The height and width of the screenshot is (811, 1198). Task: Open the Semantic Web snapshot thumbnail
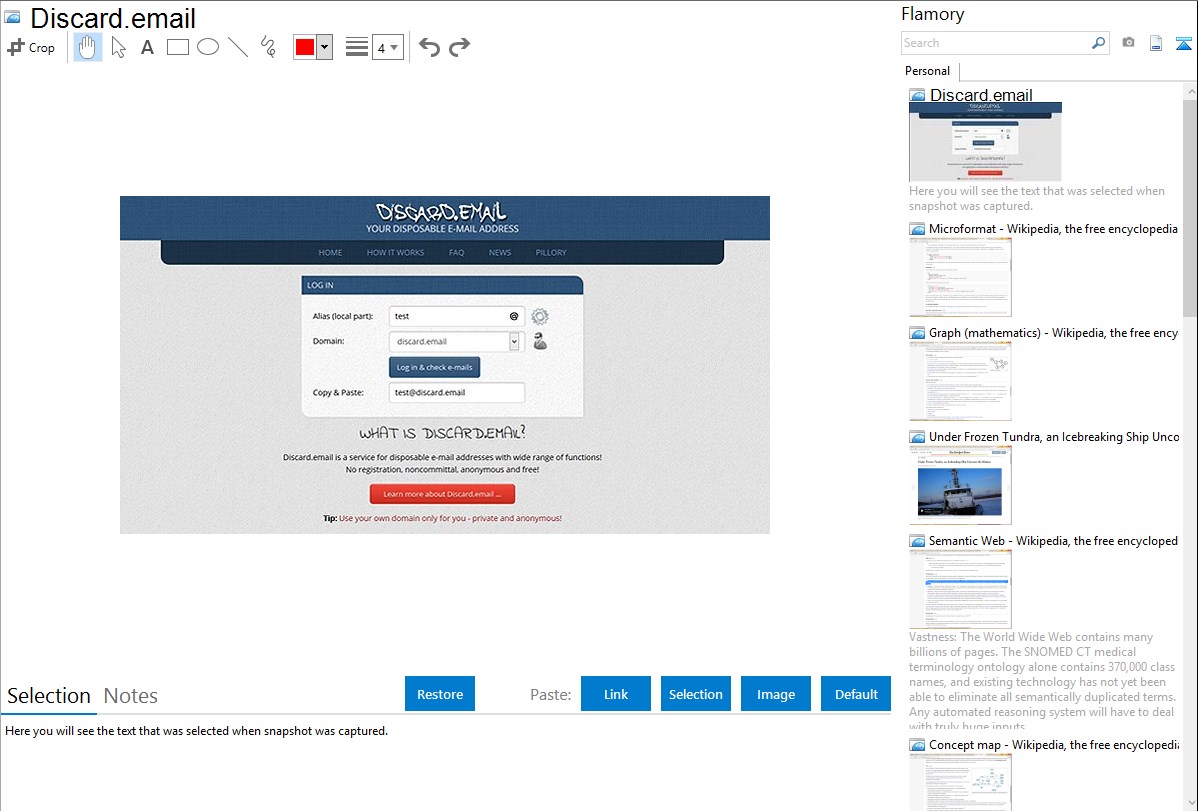click(x=960, y=589)
